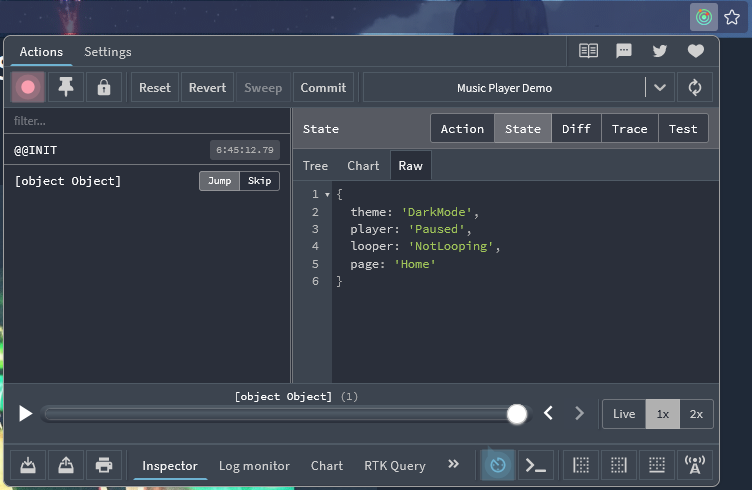Open the feedback chat bubble icon
The width and height of the screenshot is (752, 490).
623,50
